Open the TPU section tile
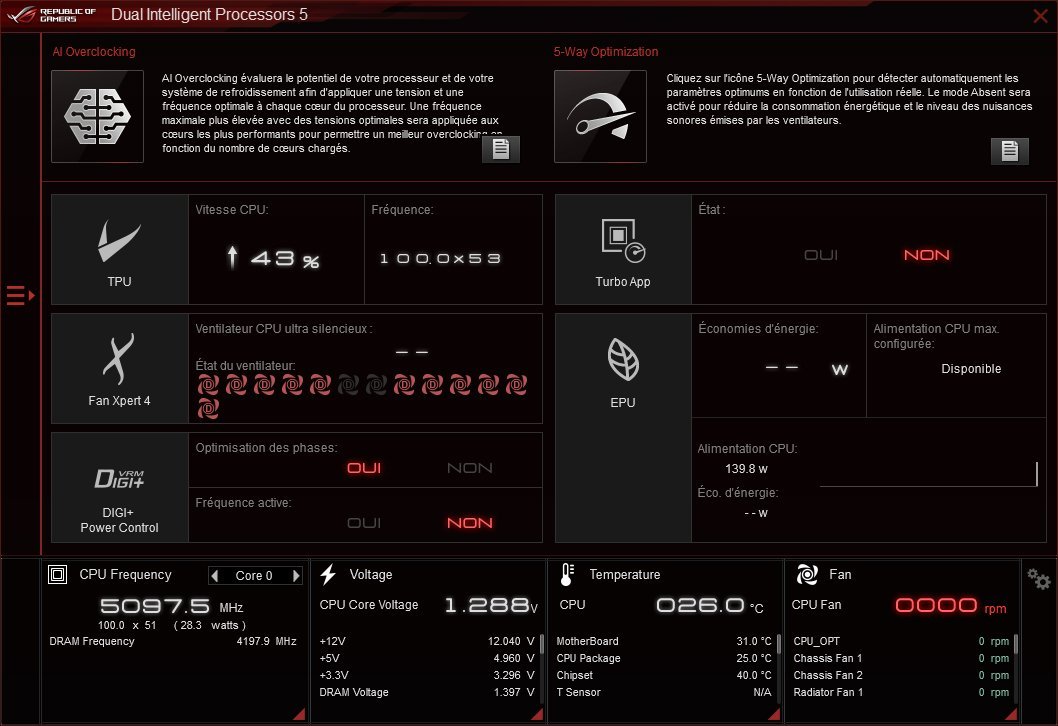The image size is (1058, 726). pos(119,250)
